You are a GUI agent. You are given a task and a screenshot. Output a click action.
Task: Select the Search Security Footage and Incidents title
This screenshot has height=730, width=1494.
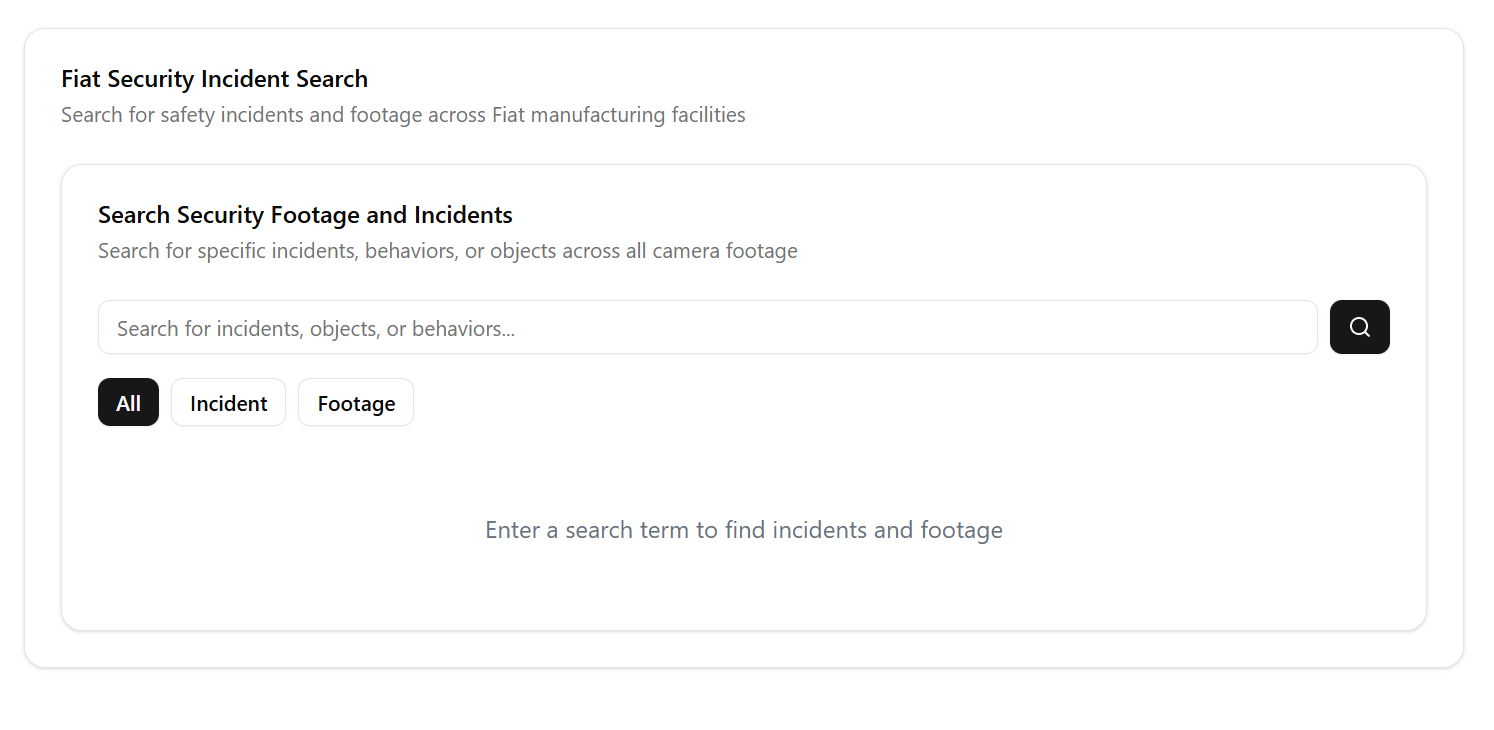point(305,214)
